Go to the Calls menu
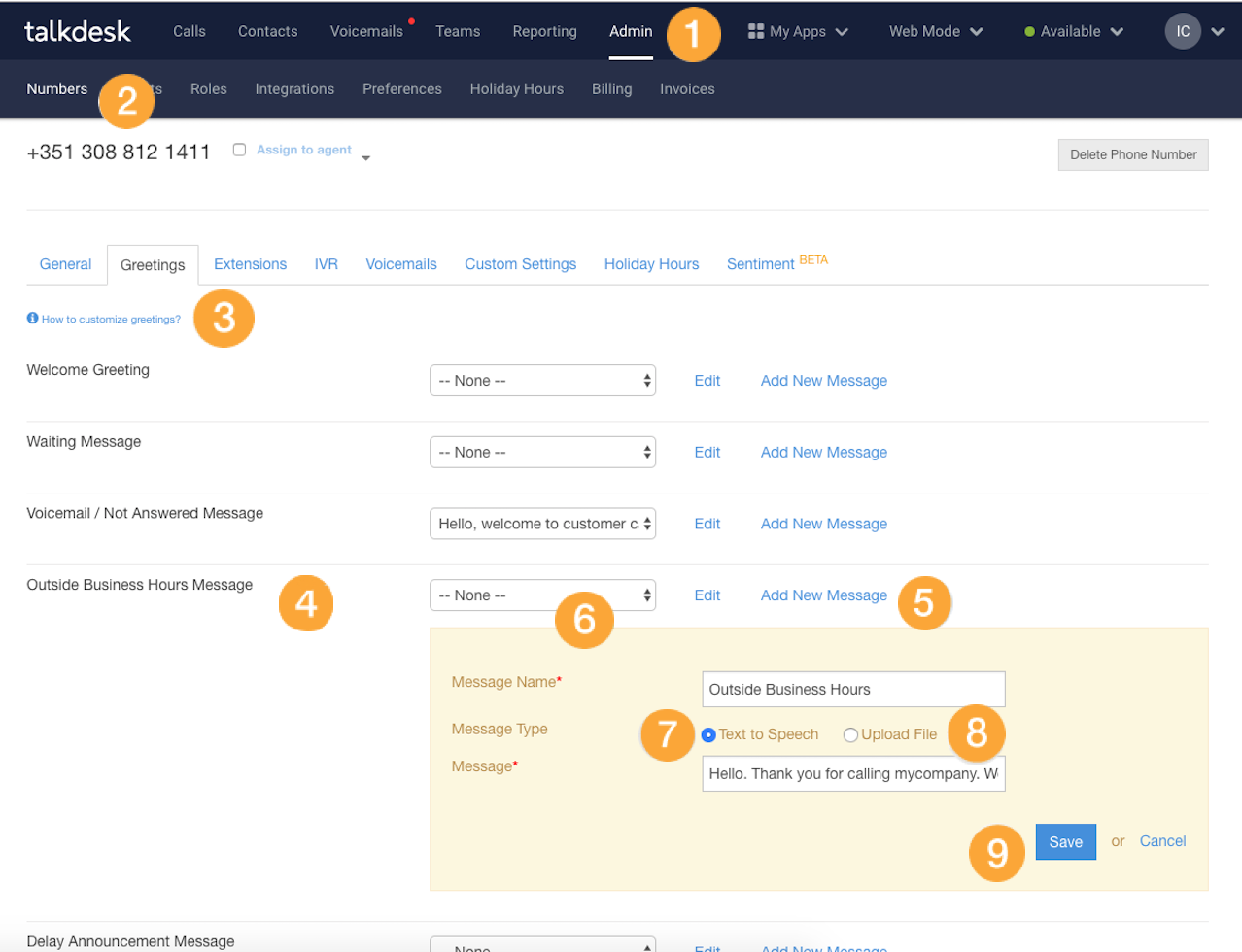This screenshot has height=952, width=1242. tap(190, 31)
